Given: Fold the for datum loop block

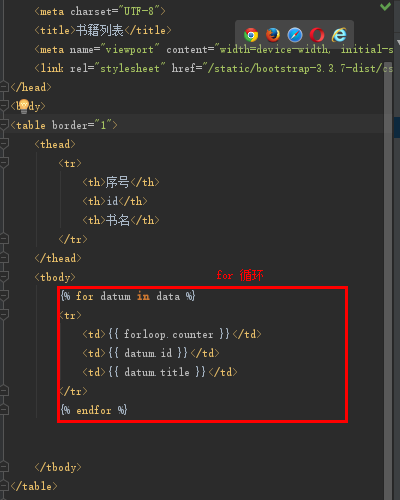Looking at the screenshot, I should click(x=4, y=296).
